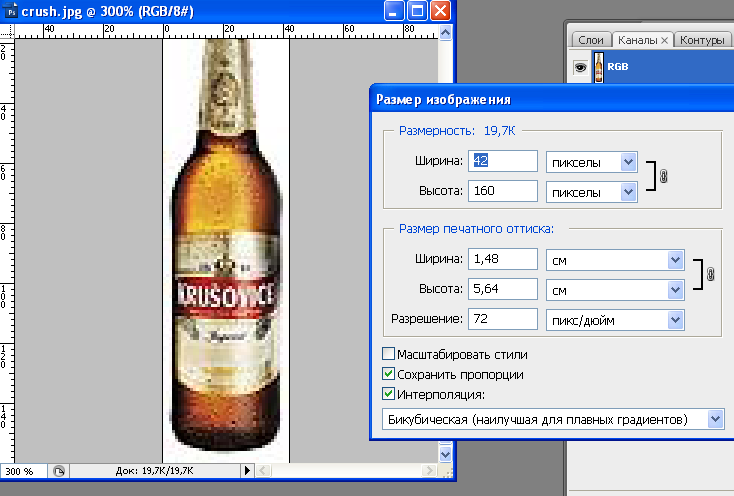Select the RGB channel thumbnail
The height and width of the screenshot is (496, 734).
599,67
